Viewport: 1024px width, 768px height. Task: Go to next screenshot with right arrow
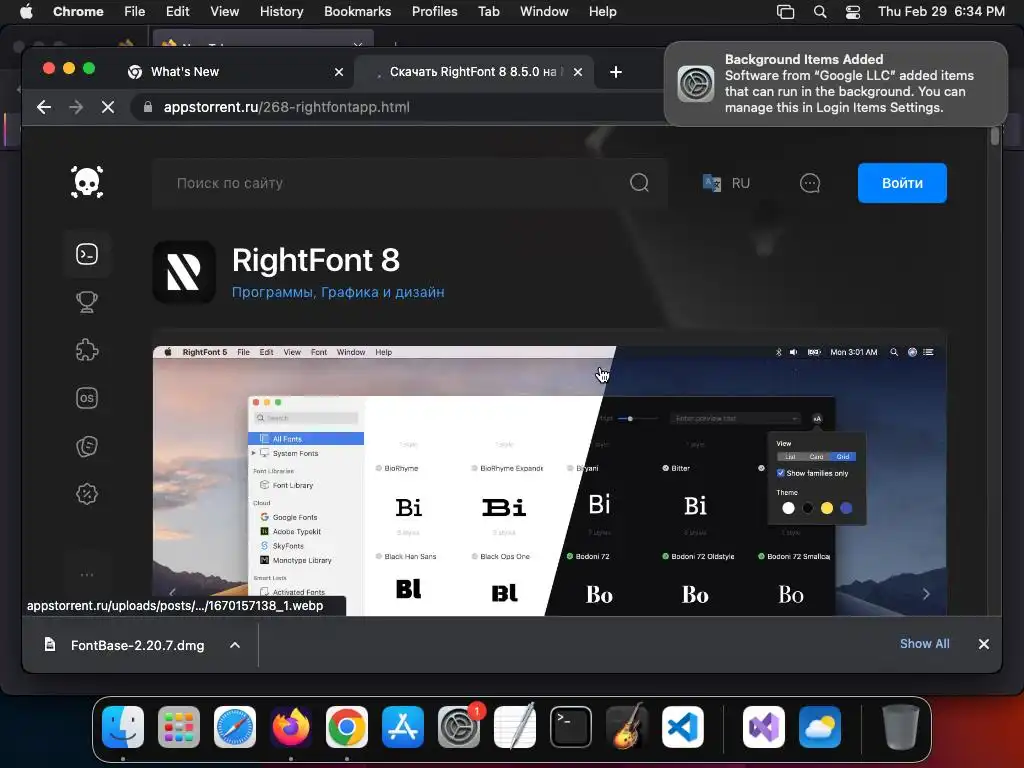coord(925,594)
